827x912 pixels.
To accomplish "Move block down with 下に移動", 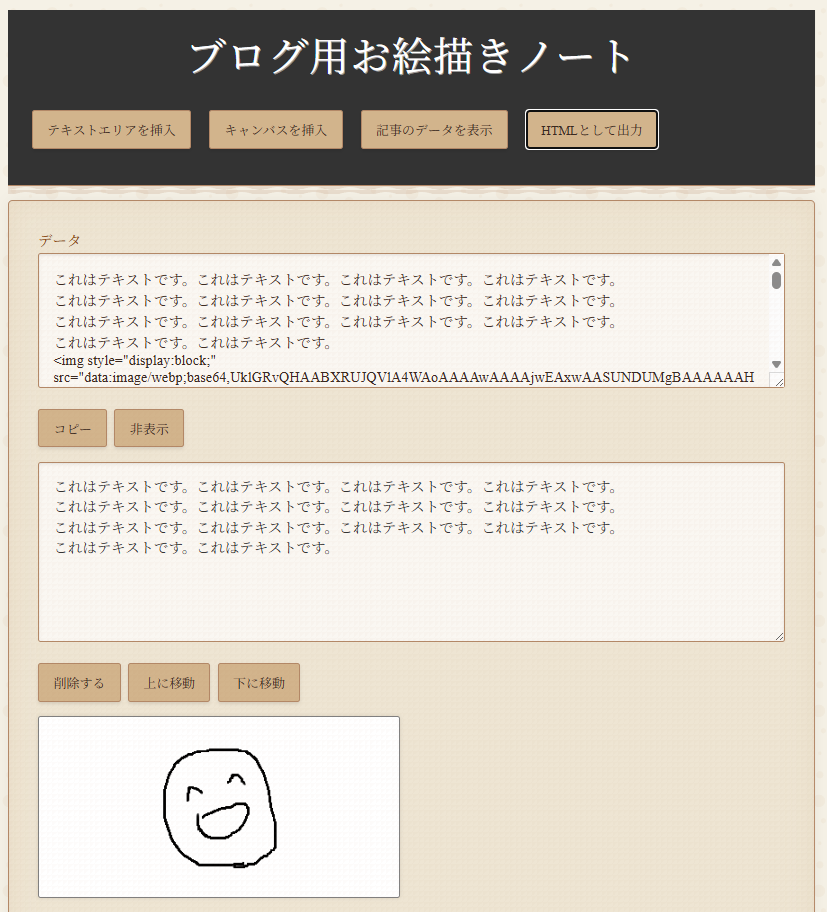I will 259,682.
